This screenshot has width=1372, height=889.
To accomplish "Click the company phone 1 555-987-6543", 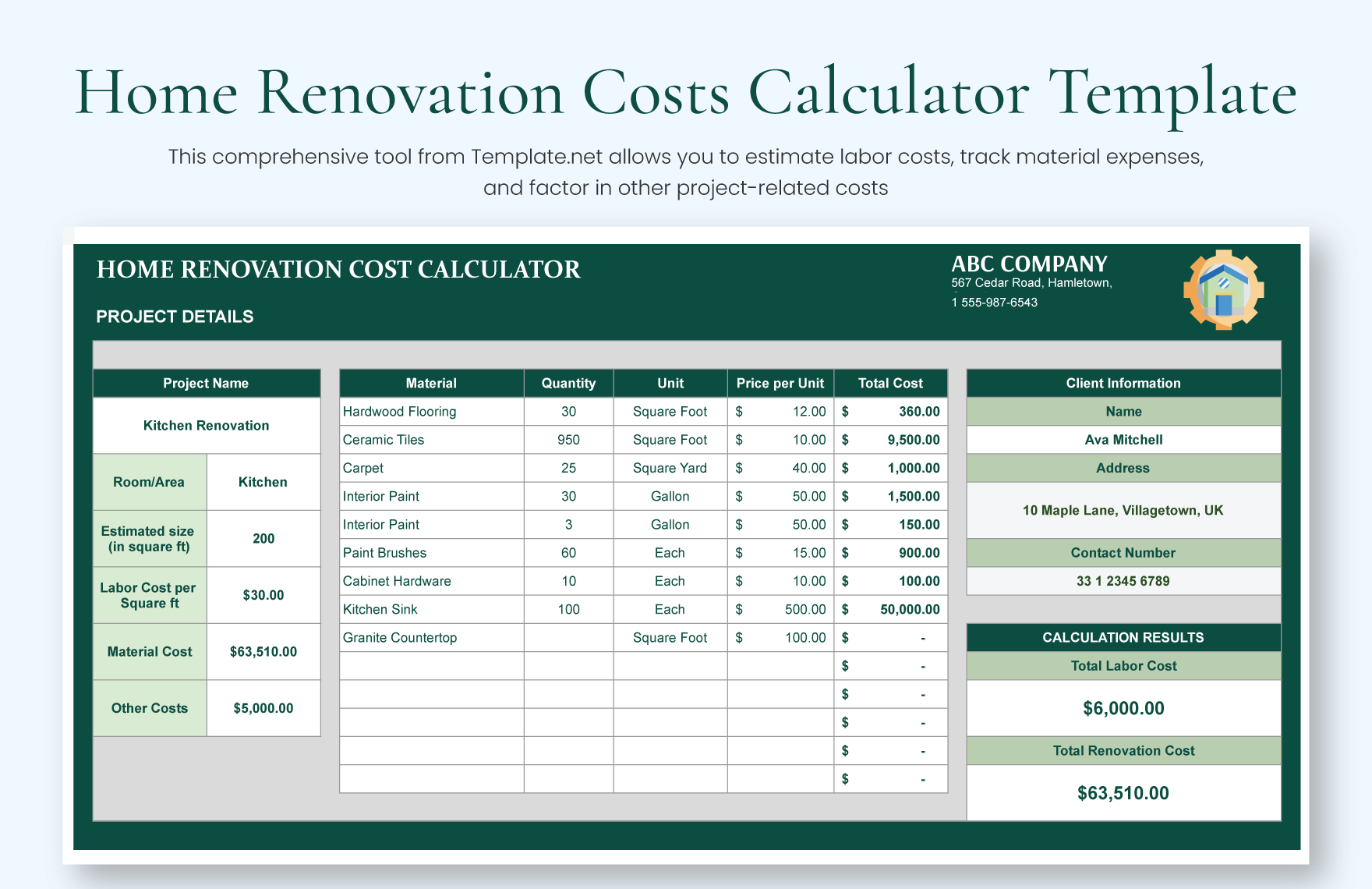I will coord(994,303).
